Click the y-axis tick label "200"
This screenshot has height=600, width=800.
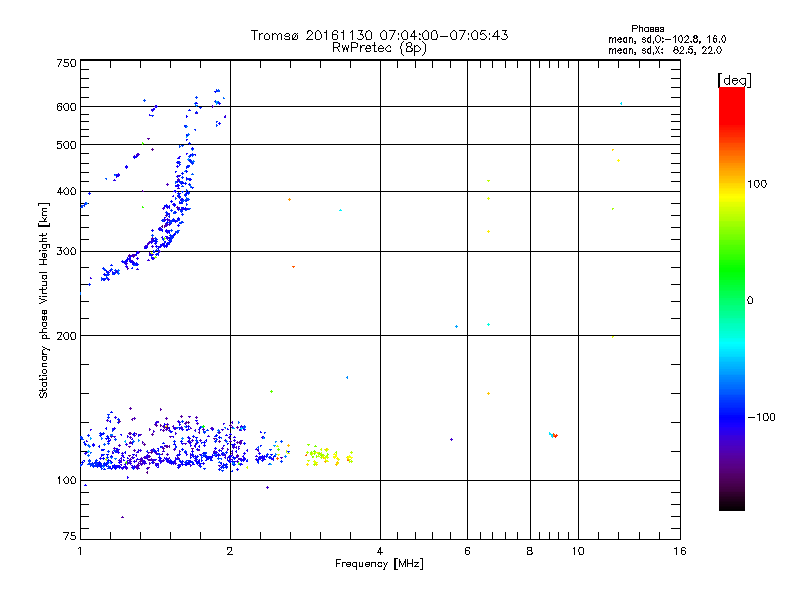click(66, 336)
